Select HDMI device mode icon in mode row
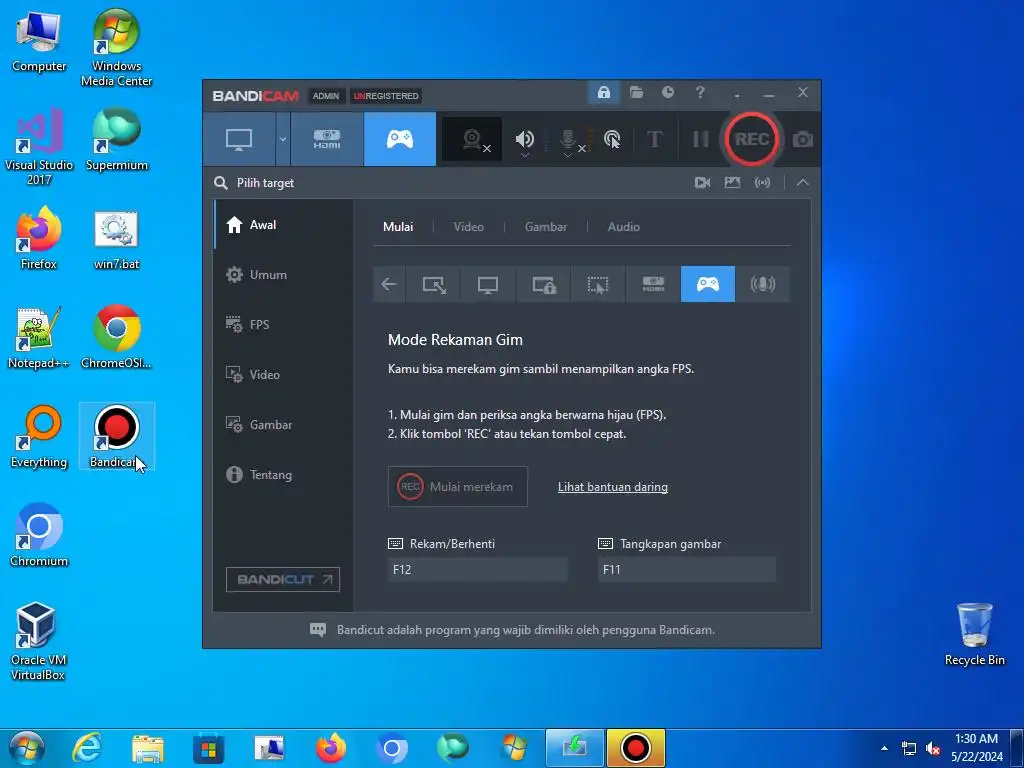1024x768 pixels. (x=653, y=284)
